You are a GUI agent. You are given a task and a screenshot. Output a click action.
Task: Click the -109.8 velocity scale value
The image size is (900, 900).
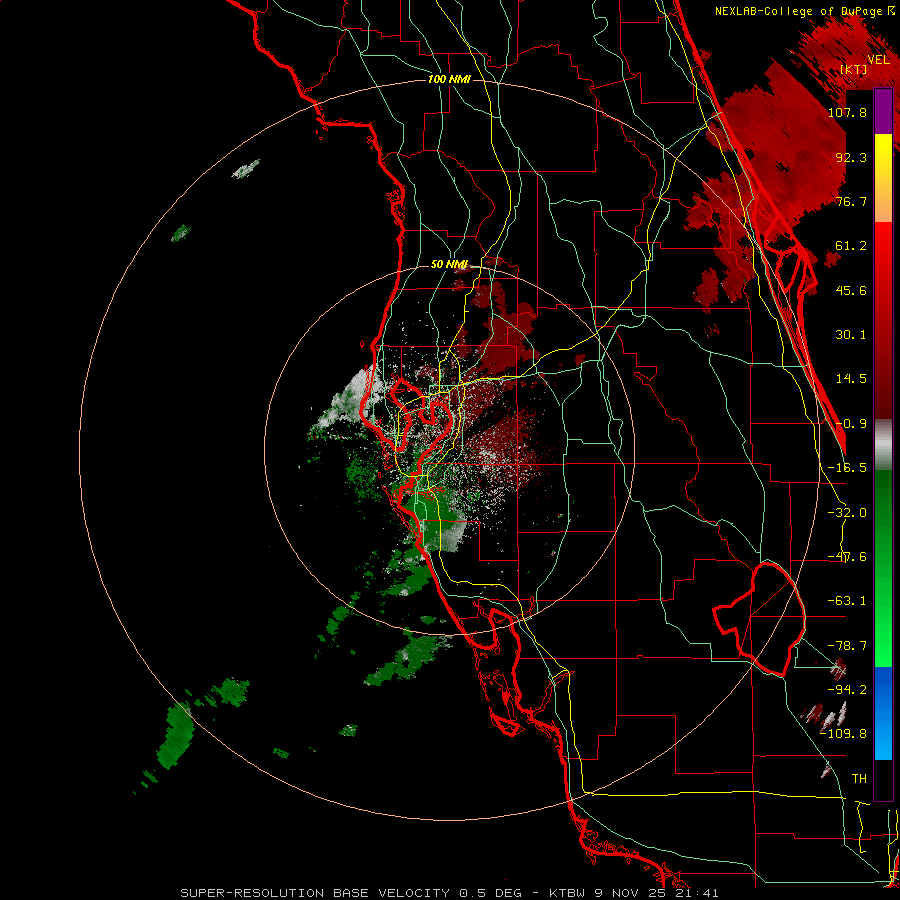(x=844, y=734)
